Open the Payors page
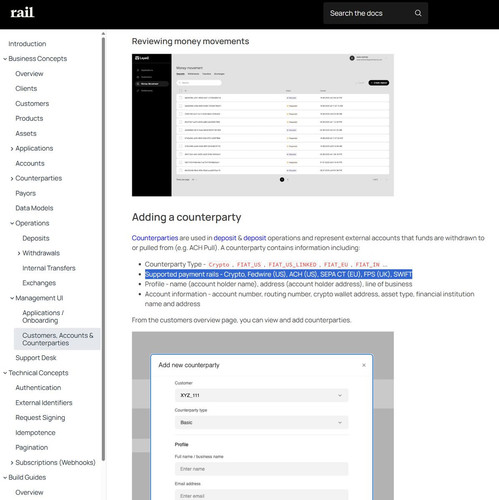Image resolution: width=499 pixels, height=500 pixels. [25, 193]
